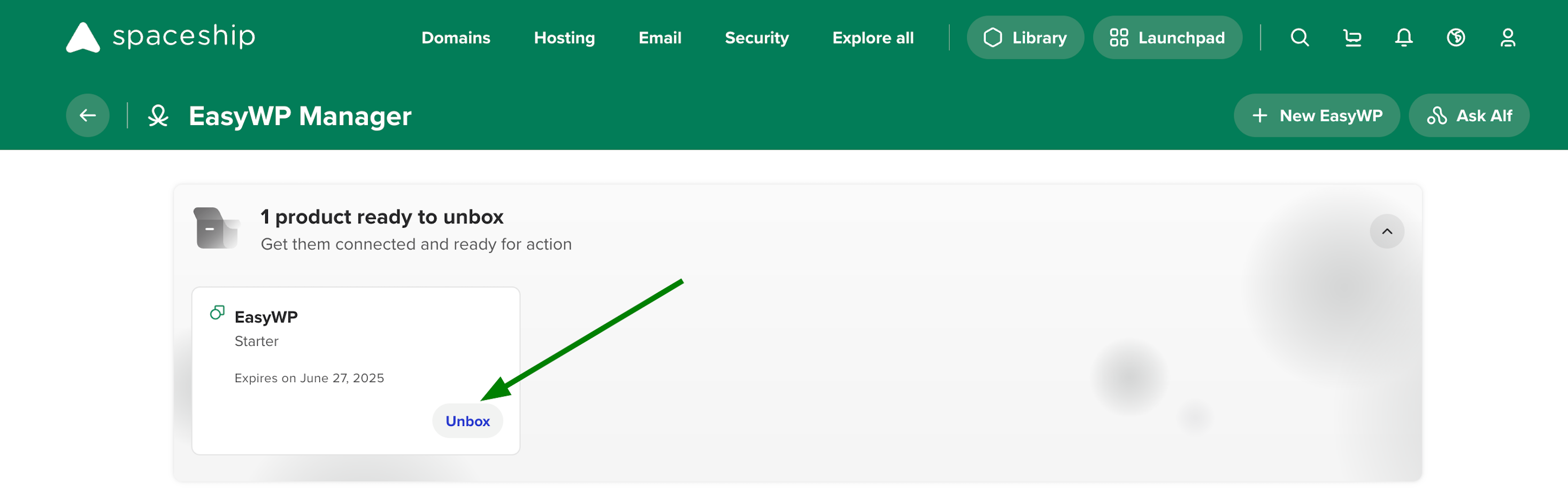Select the Security navigation item
1568x495 pixels.
click(x=757, y=37)
